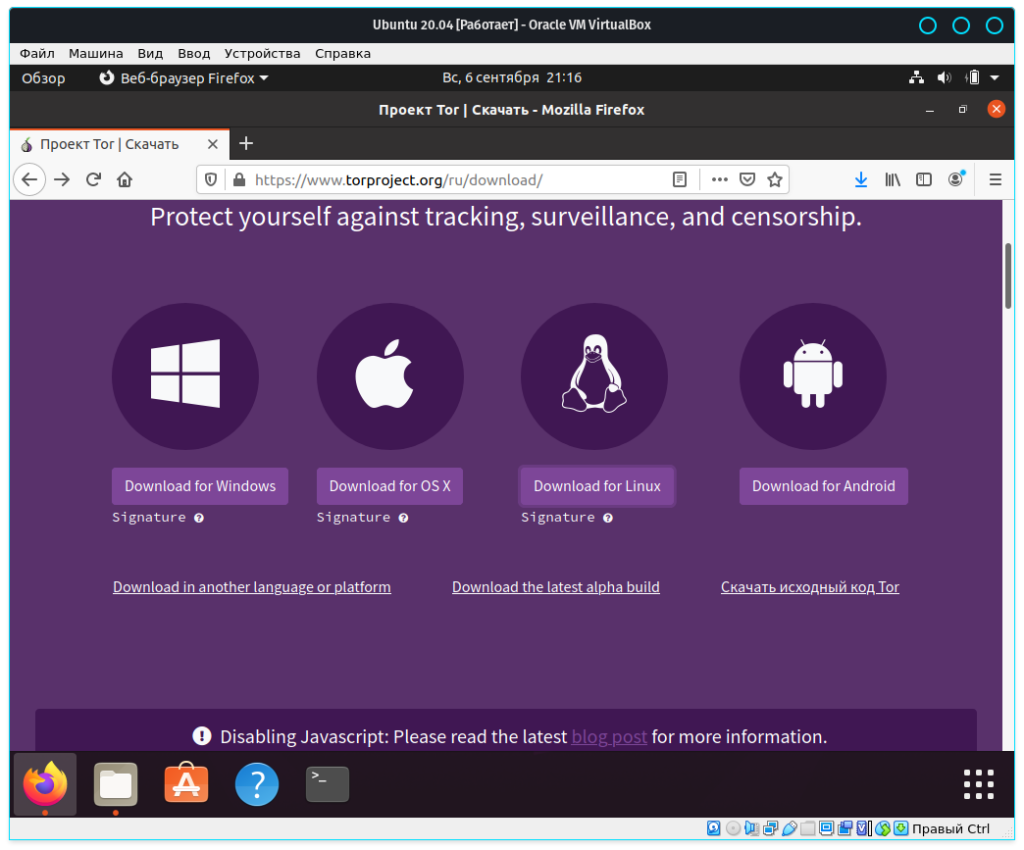This screenshot has height=850, width=1024.
Task: Click the page vertical scrollbar thumb
Action: pyautogui.click(x=1009, y=274)
